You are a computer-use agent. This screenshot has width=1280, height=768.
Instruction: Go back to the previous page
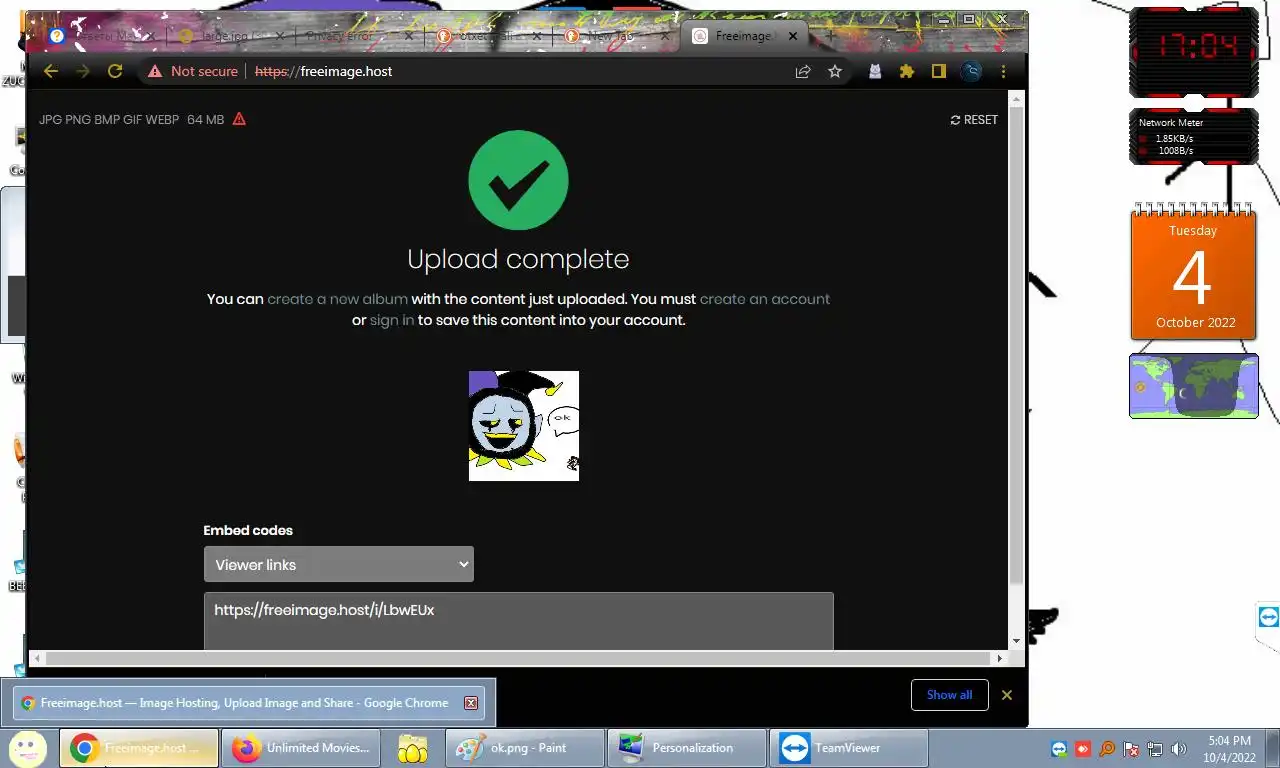pos(51,71)
